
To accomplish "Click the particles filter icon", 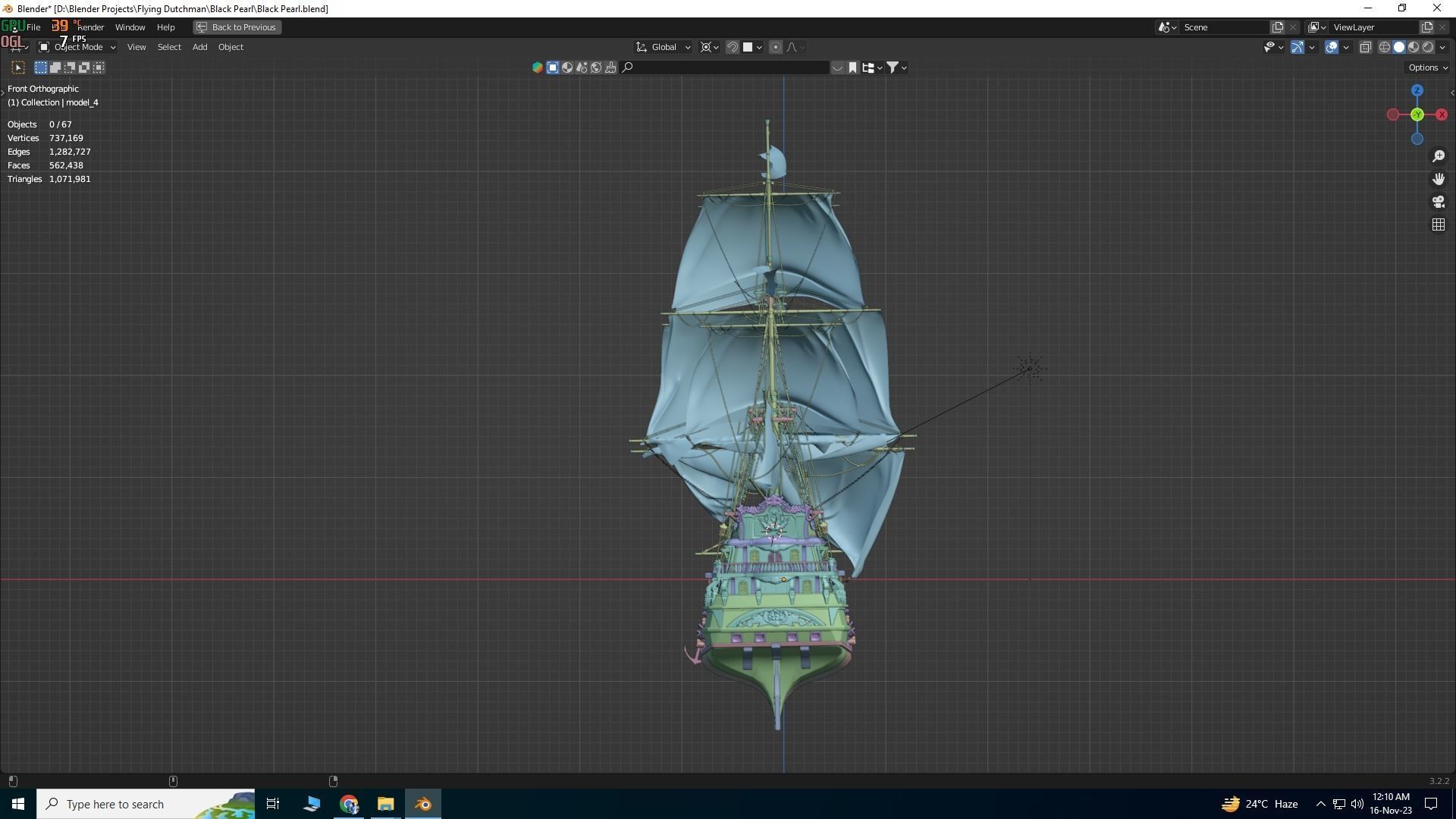I will point(582,67).
